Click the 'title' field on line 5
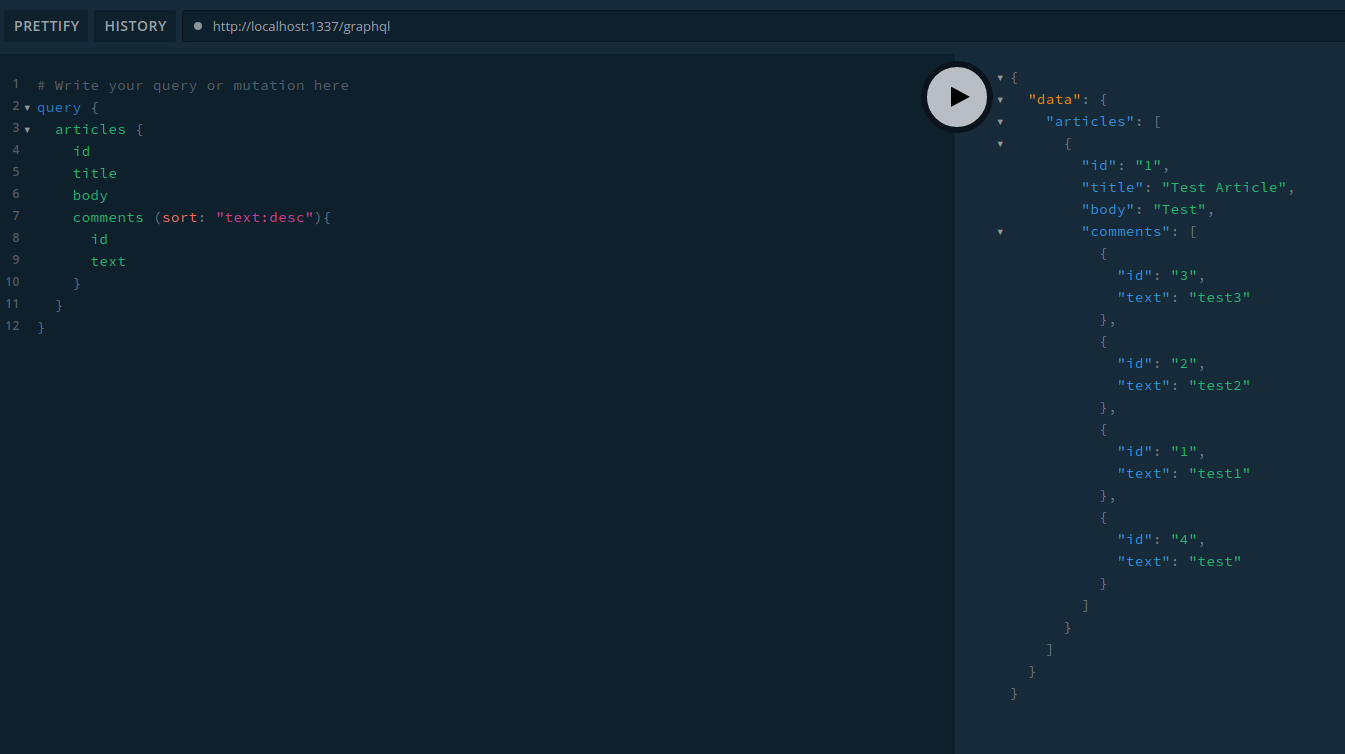The width and height of the screenshot is (1345, 754). point(95,173)
